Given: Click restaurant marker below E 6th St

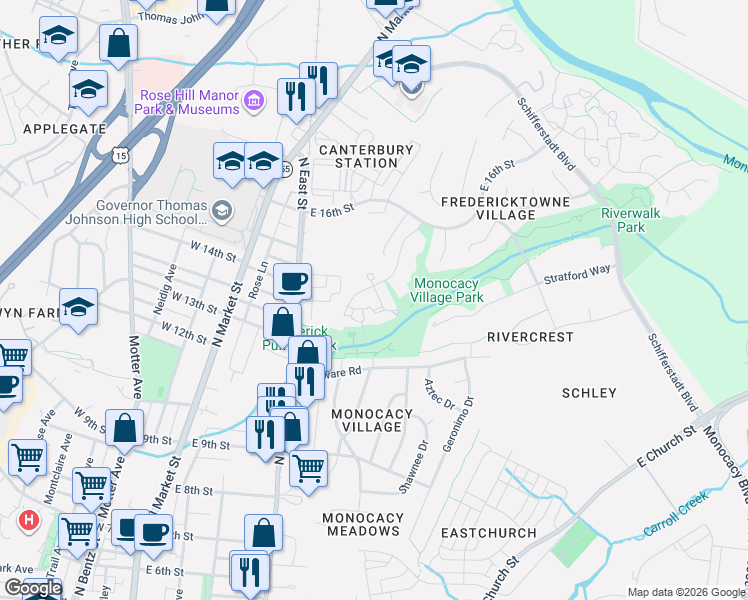Looking at the screenshot, I should 250,573.
